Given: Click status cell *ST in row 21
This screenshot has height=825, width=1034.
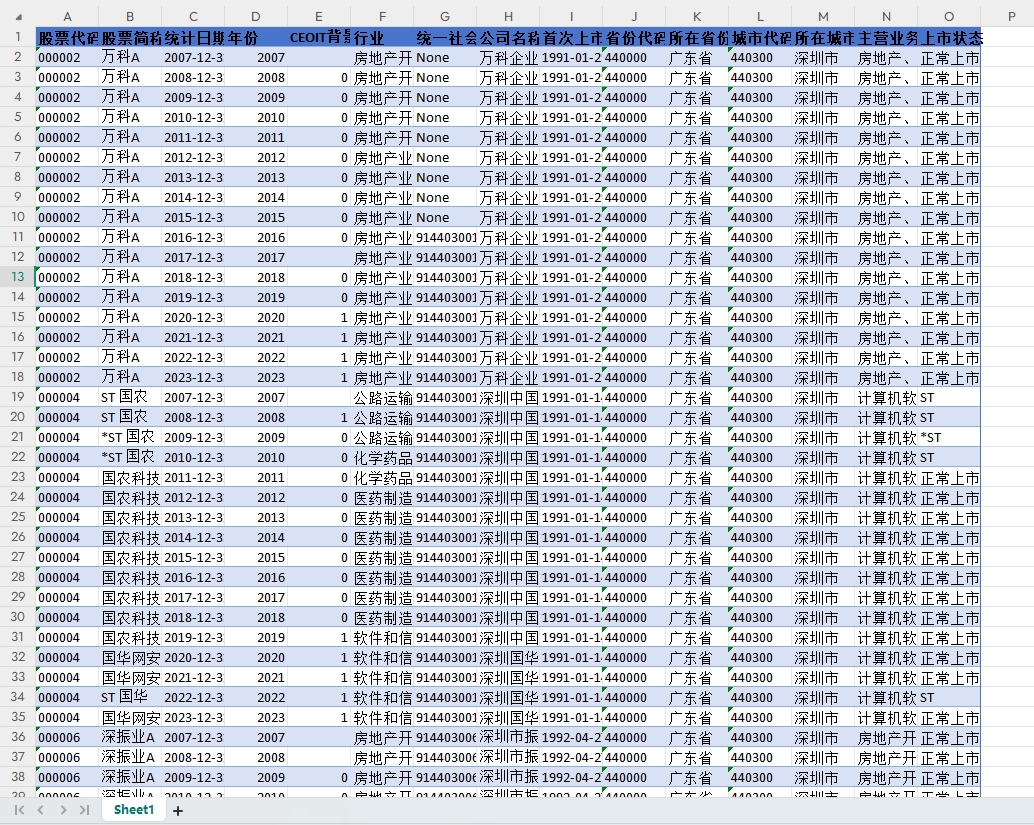Looking at the screenshot, I should point(949,437).
